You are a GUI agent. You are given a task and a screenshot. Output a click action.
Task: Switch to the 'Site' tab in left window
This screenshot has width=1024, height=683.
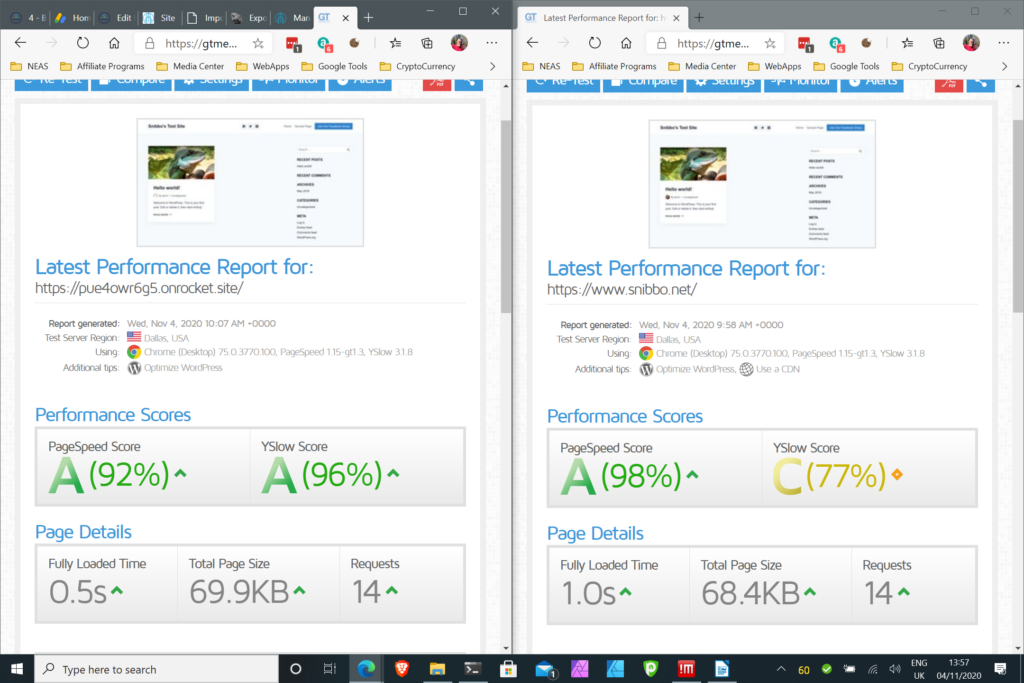coord(159,18)
